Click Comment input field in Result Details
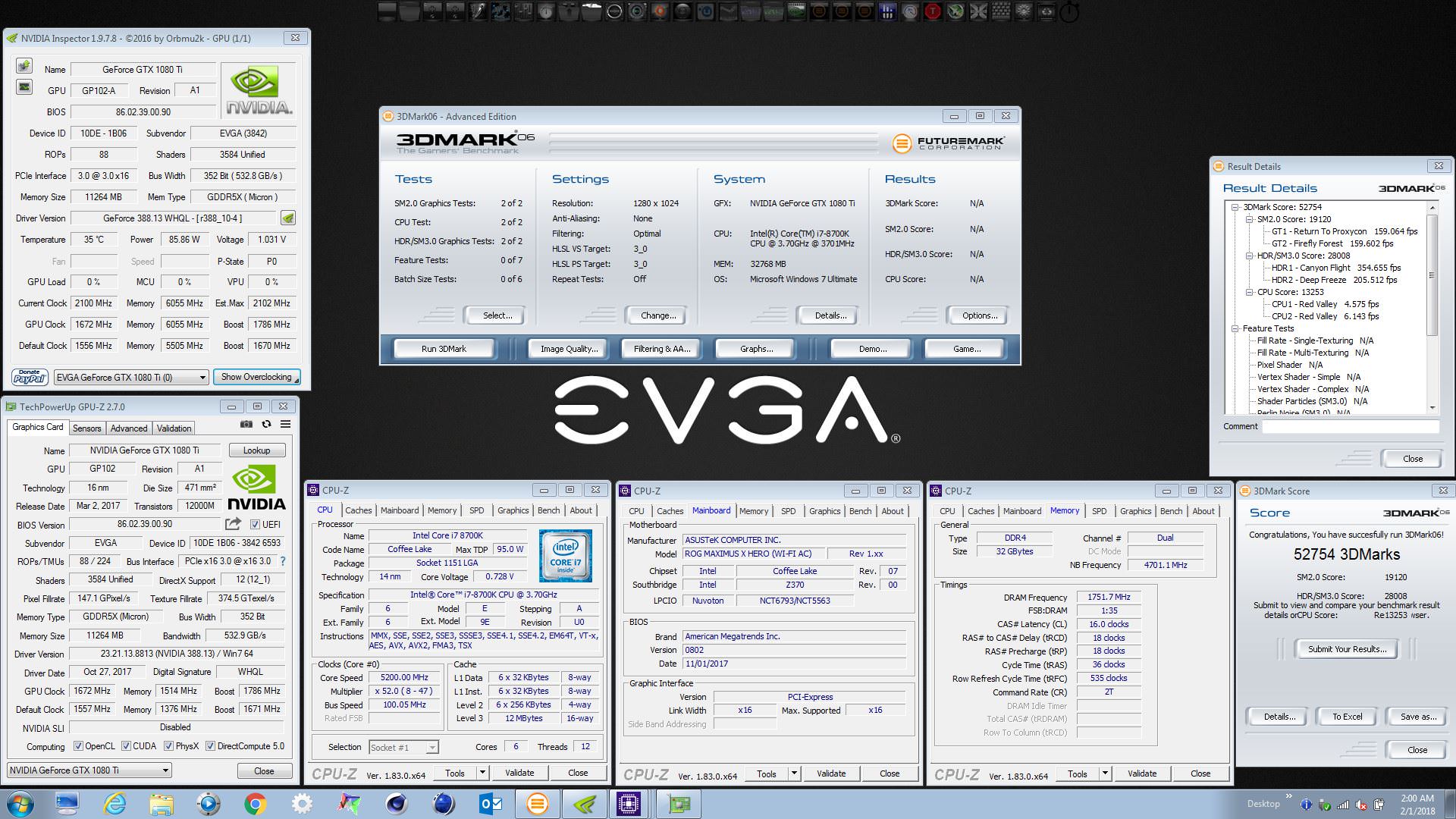This screenshot has height=819, width=1456. [1351, 427]
